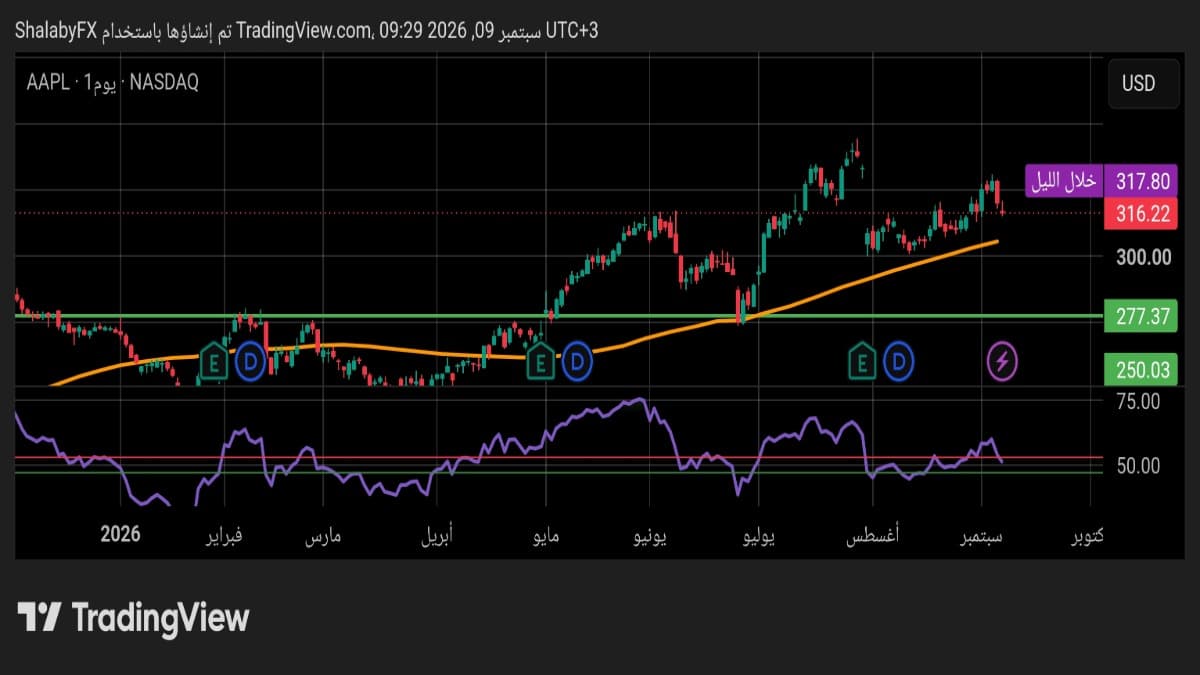Select the red 316.22 last price label
The width and height of the screenshot is (1200, 675).
pyautogui.click(x=1142, y=212)
